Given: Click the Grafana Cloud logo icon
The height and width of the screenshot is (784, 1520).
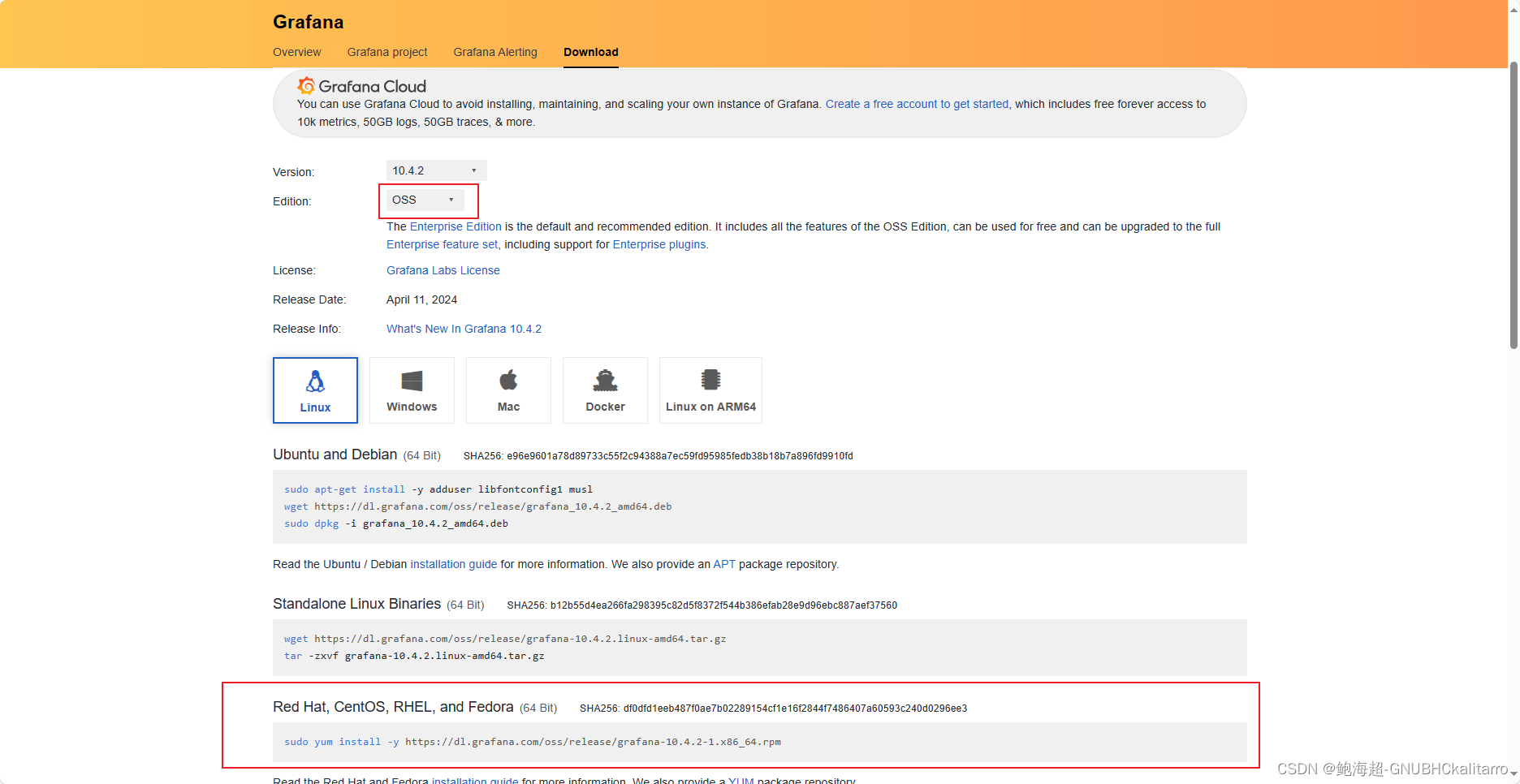Looking at the screenshot, I should (306, 85).
